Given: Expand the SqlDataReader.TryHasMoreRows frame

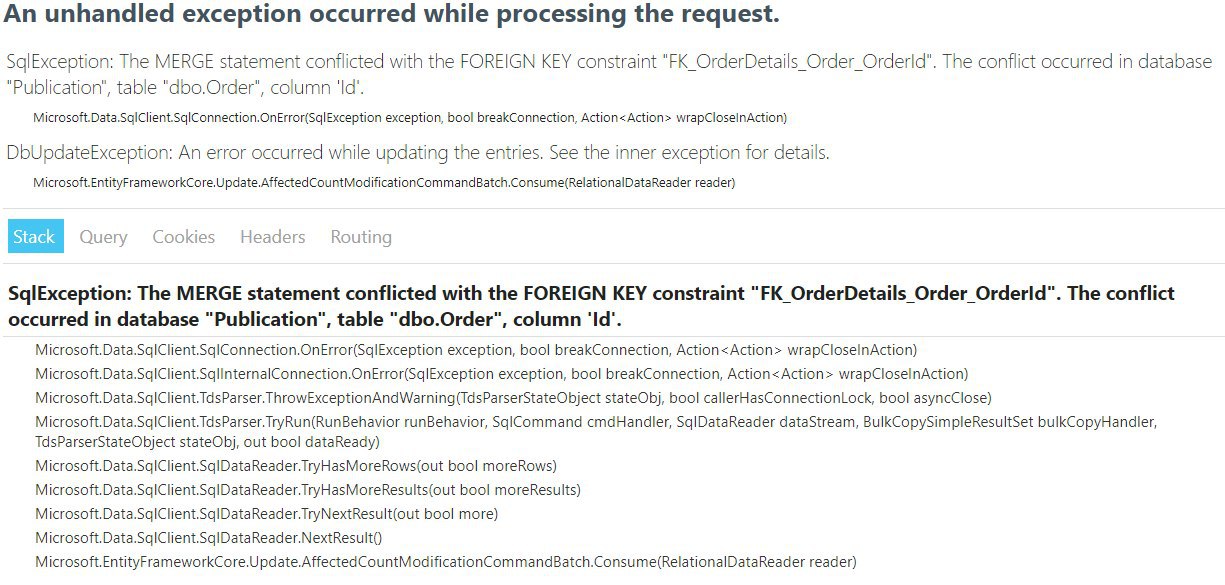Looking at the screenshot, I should [296, 466].
